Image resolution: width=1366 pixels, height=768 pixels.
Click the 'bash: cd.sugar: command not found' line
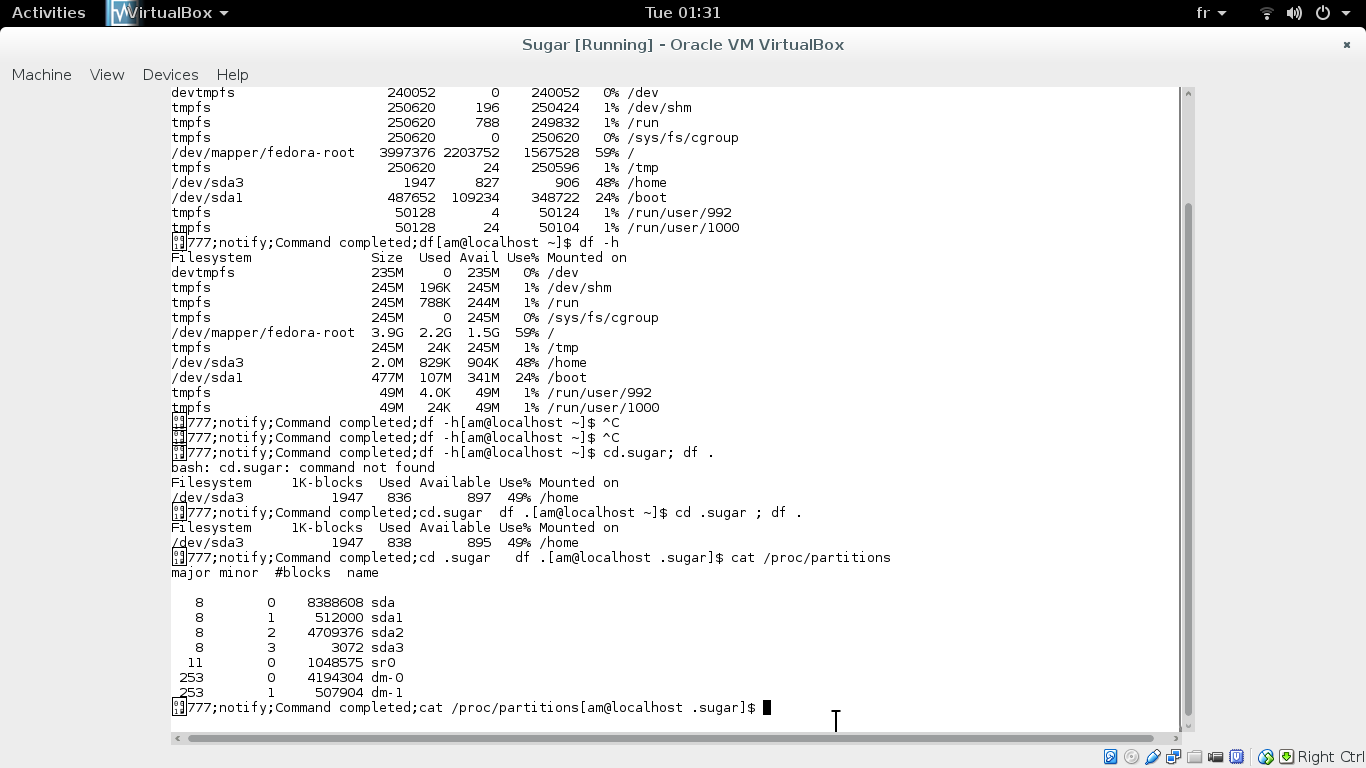point(303,467)
